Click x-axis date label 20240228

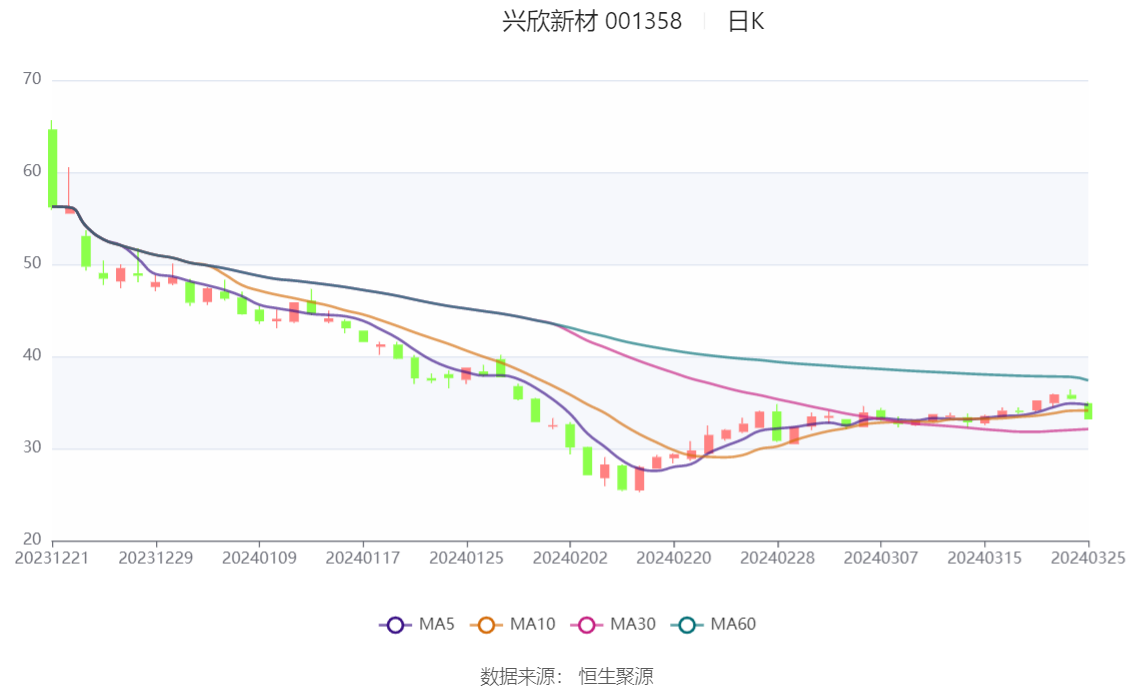point(777,558)
